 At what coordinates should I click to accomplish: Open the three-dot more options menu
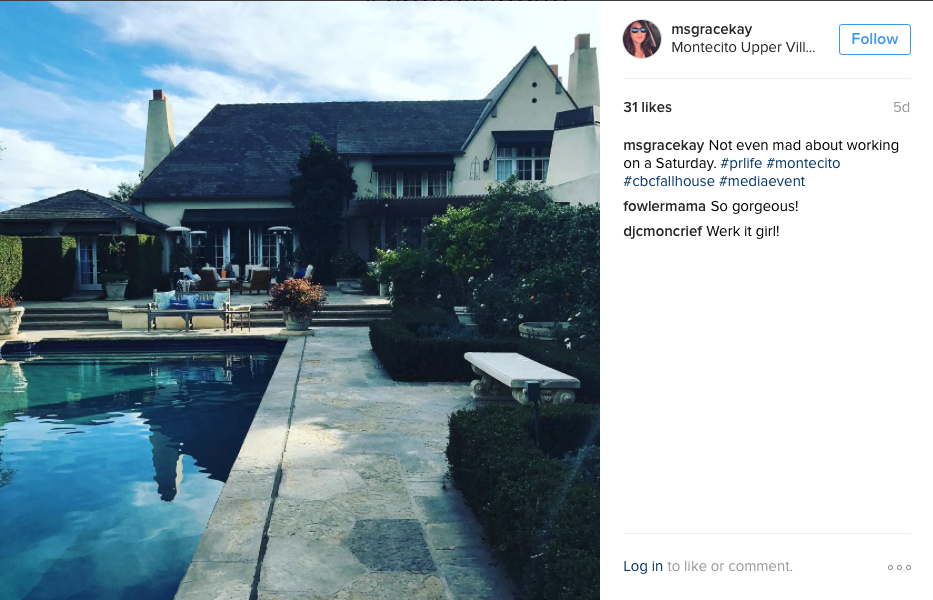899,567
